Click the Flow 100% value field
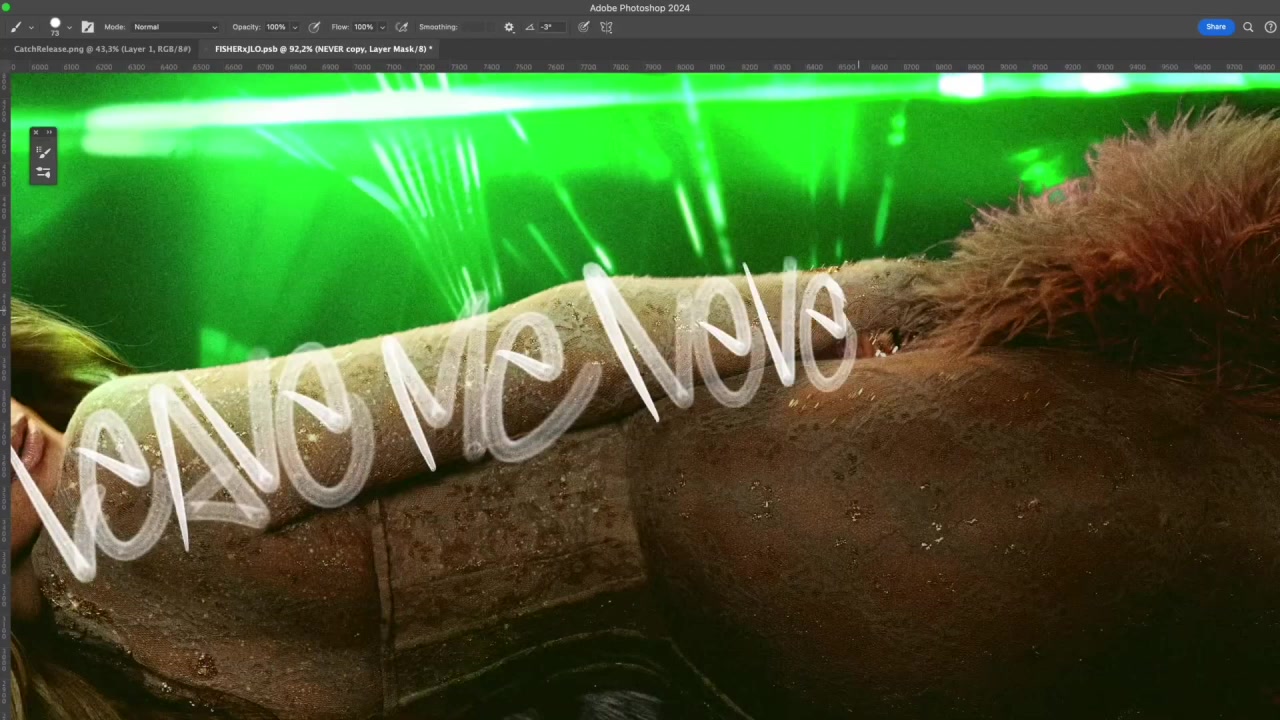 coord(364,27)
